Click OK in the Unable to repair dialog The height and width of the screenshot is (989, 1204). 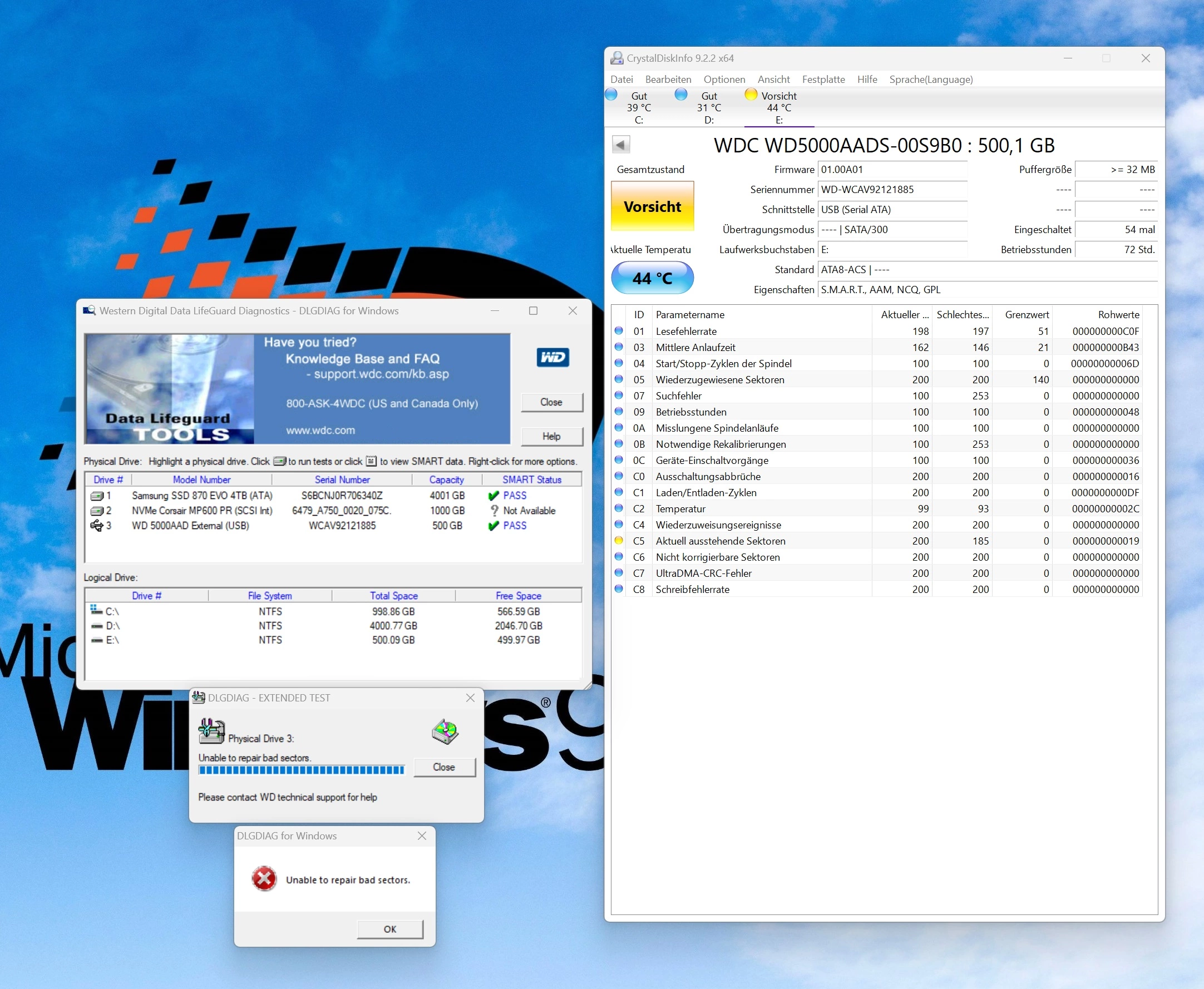click(x=391, y=929)
